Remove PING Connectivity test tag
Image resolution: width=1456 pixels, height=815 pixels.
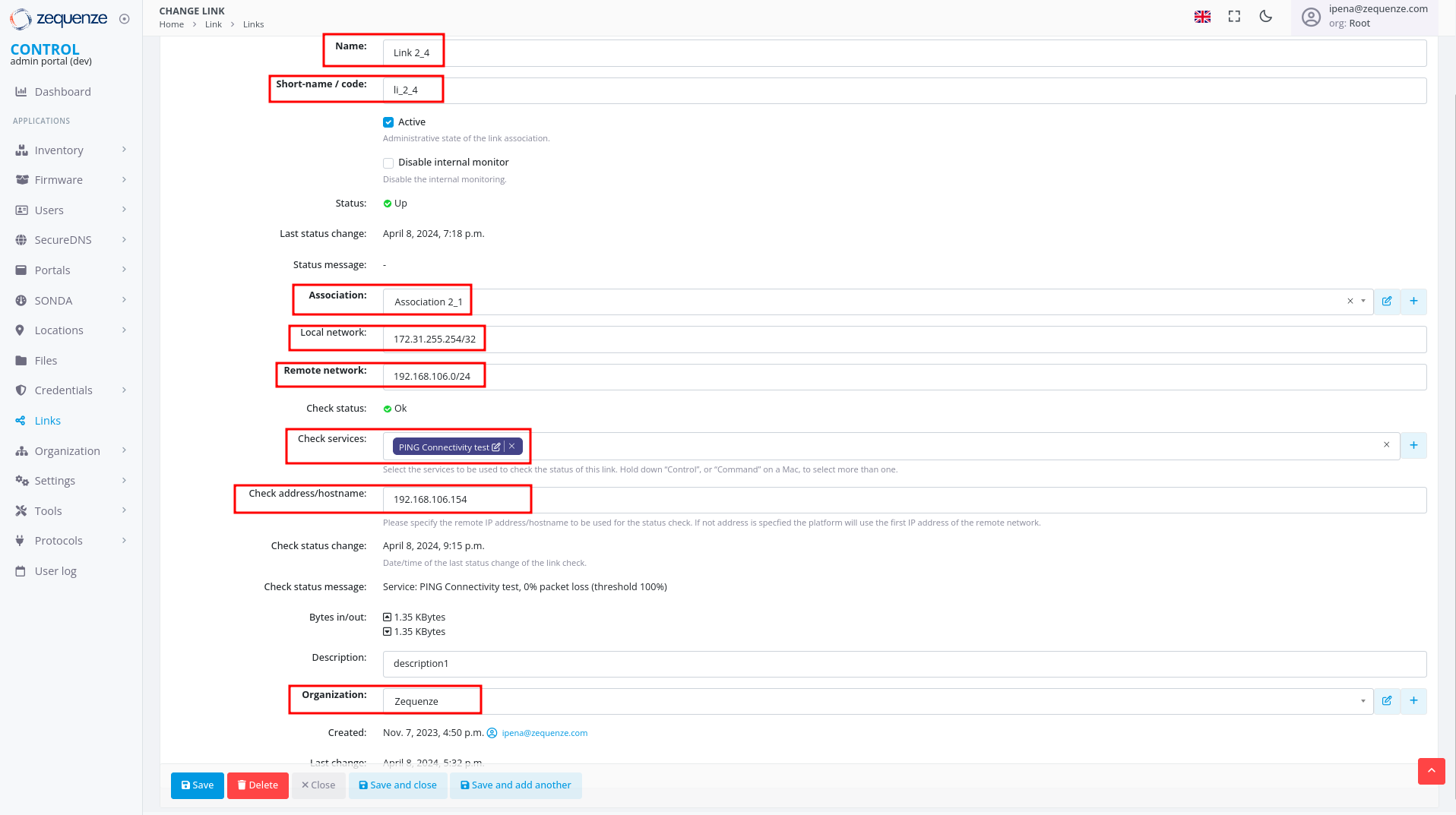point(512,447)
